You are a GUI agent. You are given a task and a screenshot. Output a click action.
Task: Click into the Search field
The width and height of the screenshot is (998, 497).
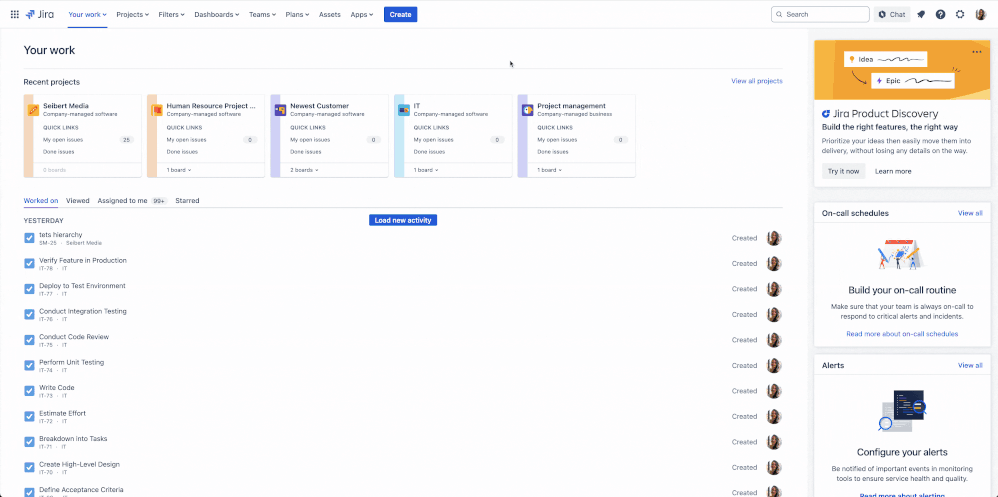coord(820,14)
